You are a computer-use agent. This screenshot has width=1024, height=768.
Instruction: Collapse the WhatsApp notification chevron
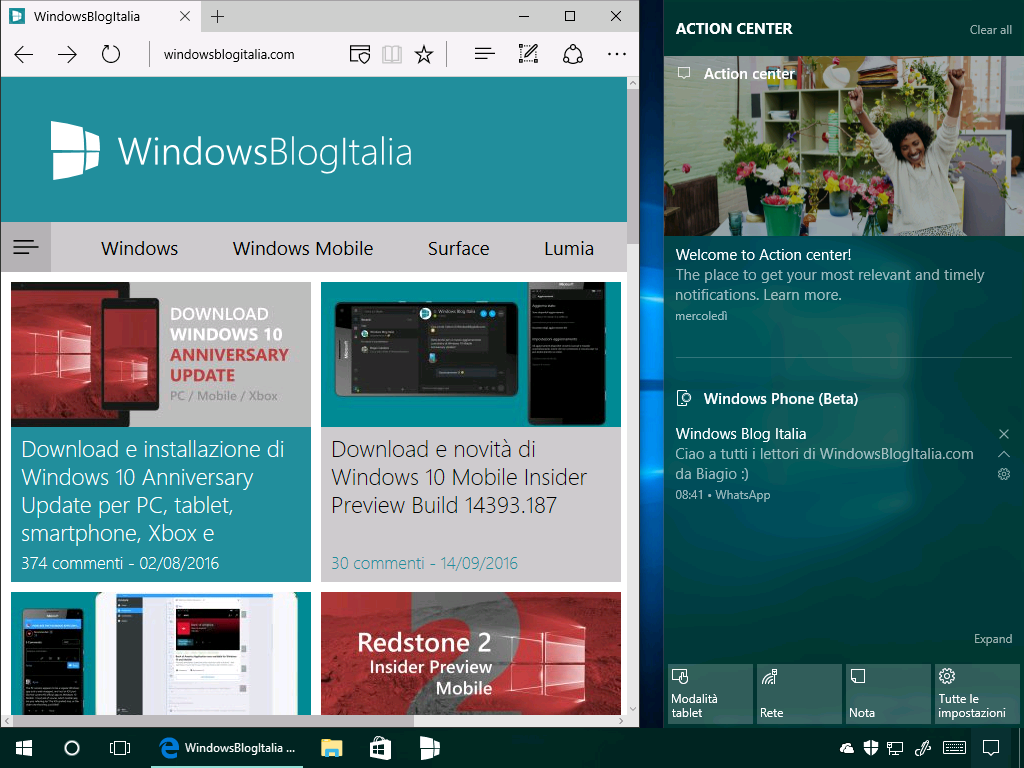click(x=1004, y=454)
